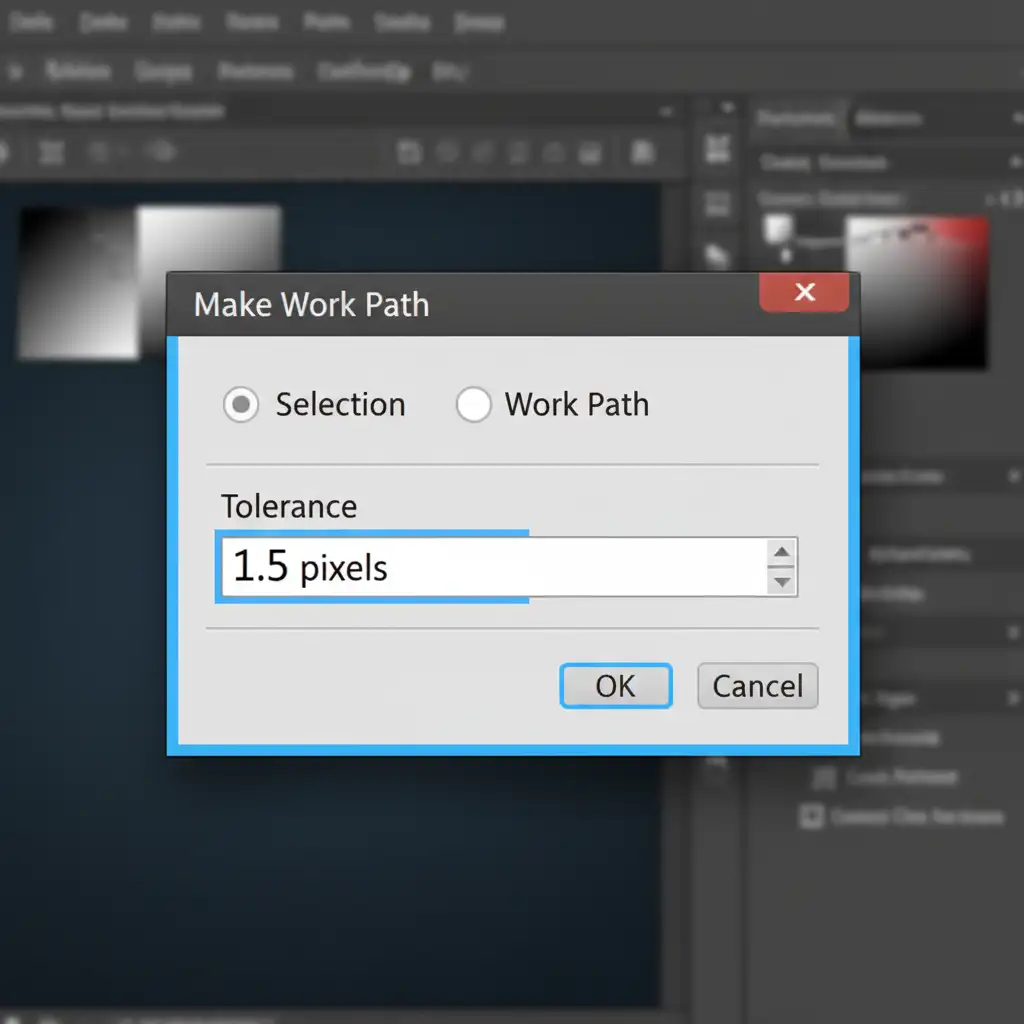Screen dimensions: 1024x1024
Task: Pick a color in the red gradient field
Action: tap(915, 290)
